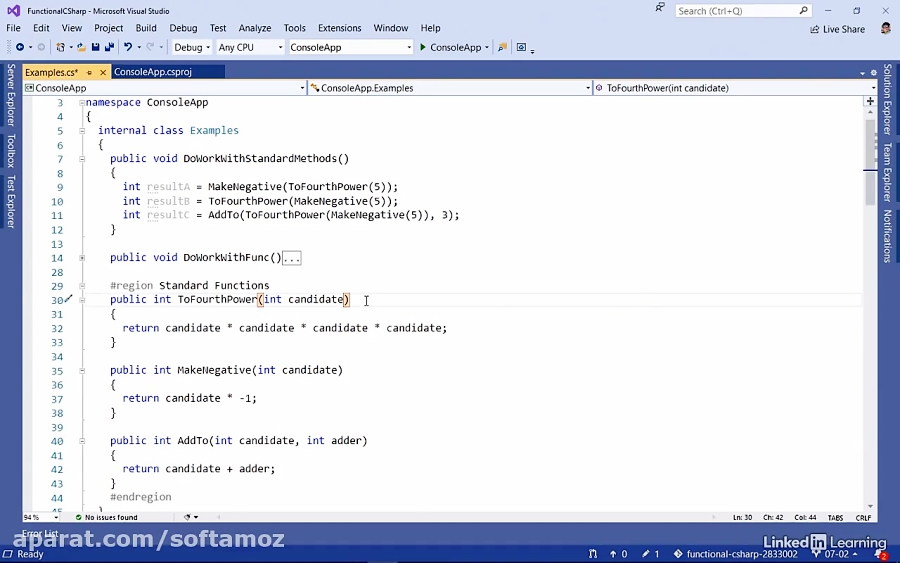900x563 pixels.
Task: Open the Debug configuration dropdown
Action: point(192,47)
